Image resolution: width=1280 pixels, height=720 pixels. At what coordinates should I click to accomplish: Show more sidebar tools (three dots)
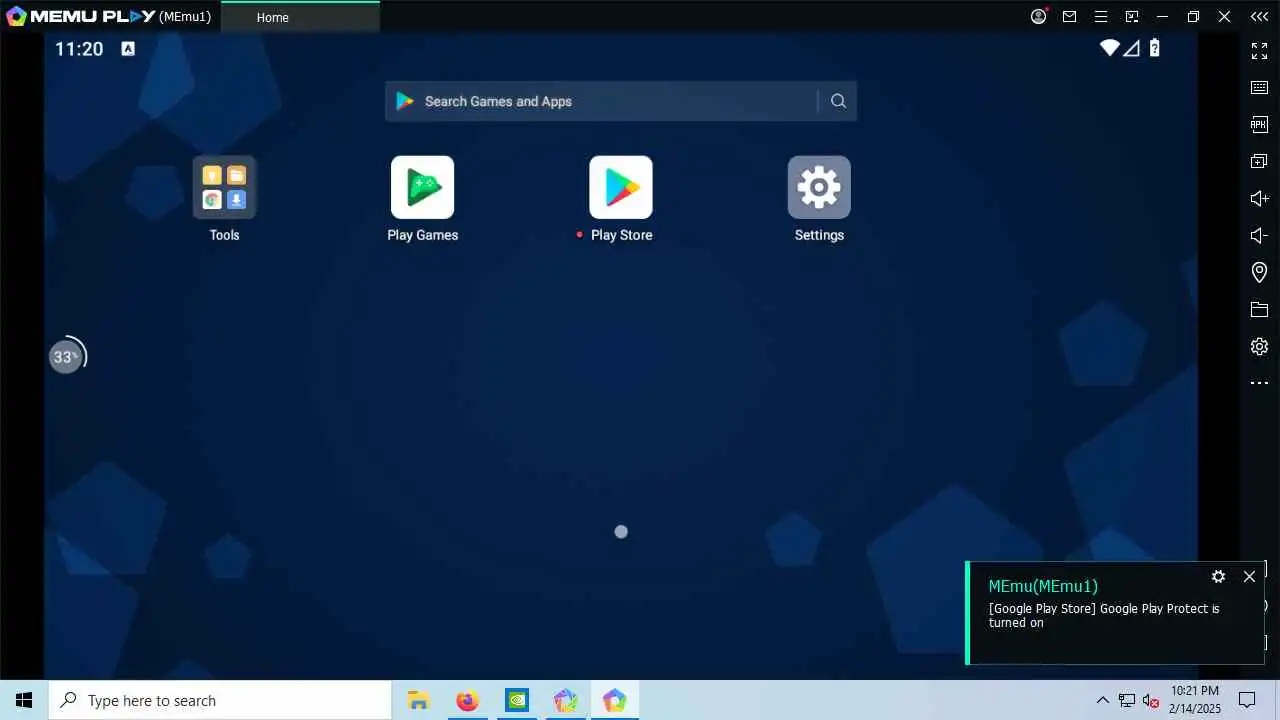tap(1260, 383)
